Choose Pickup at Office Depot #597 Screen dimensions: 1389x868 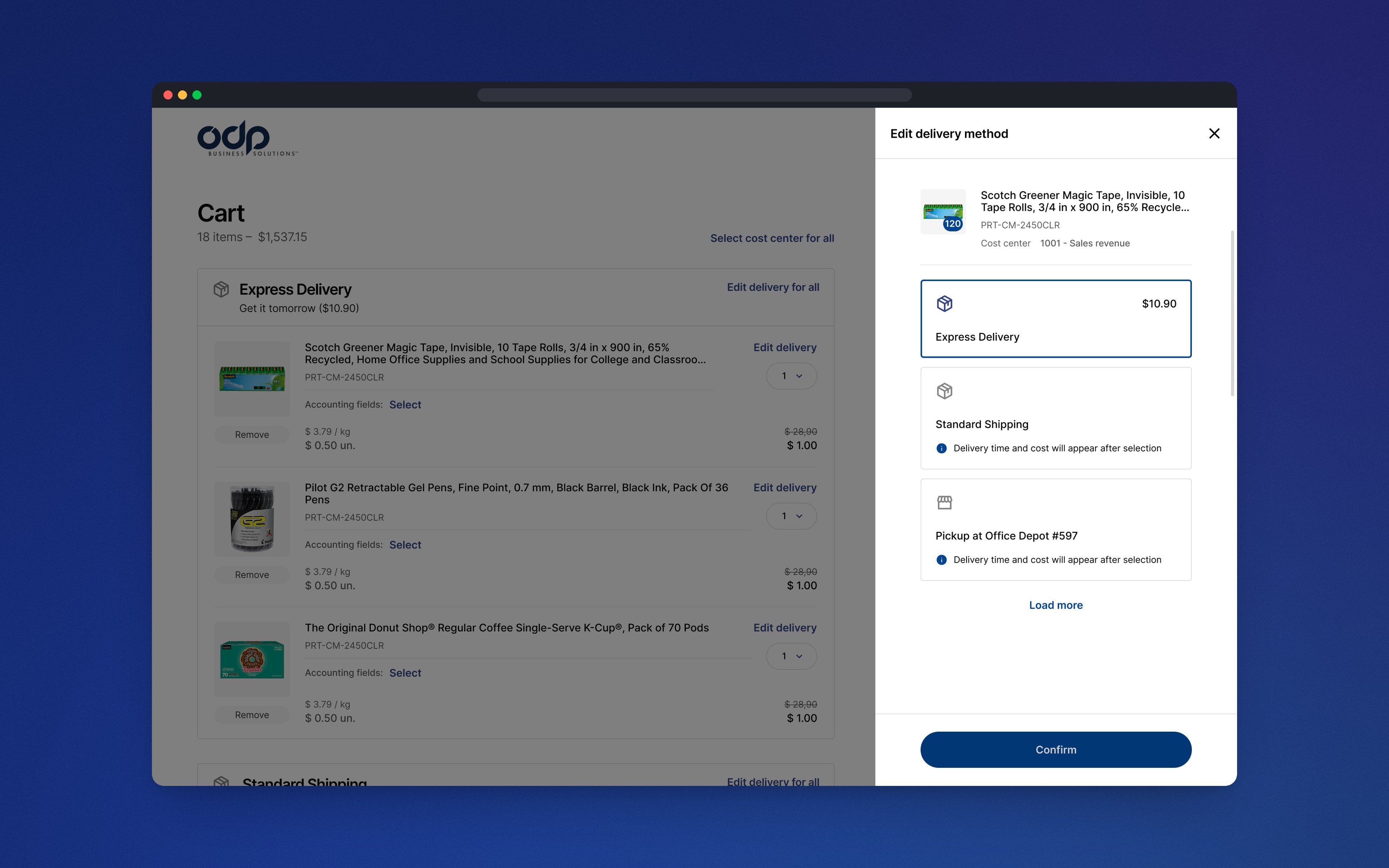click(x=1055, y=529)
